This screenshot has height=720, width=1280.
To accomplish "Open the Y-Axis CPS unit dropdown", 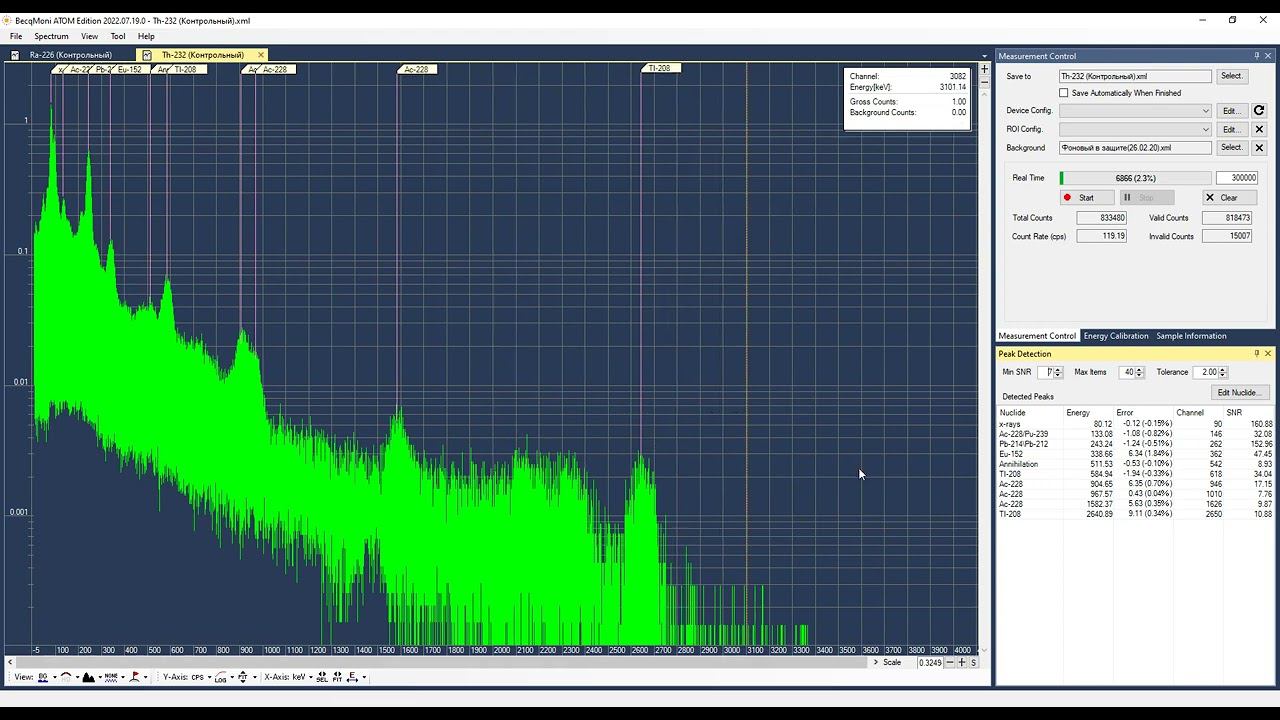I will tap(201, 677).
